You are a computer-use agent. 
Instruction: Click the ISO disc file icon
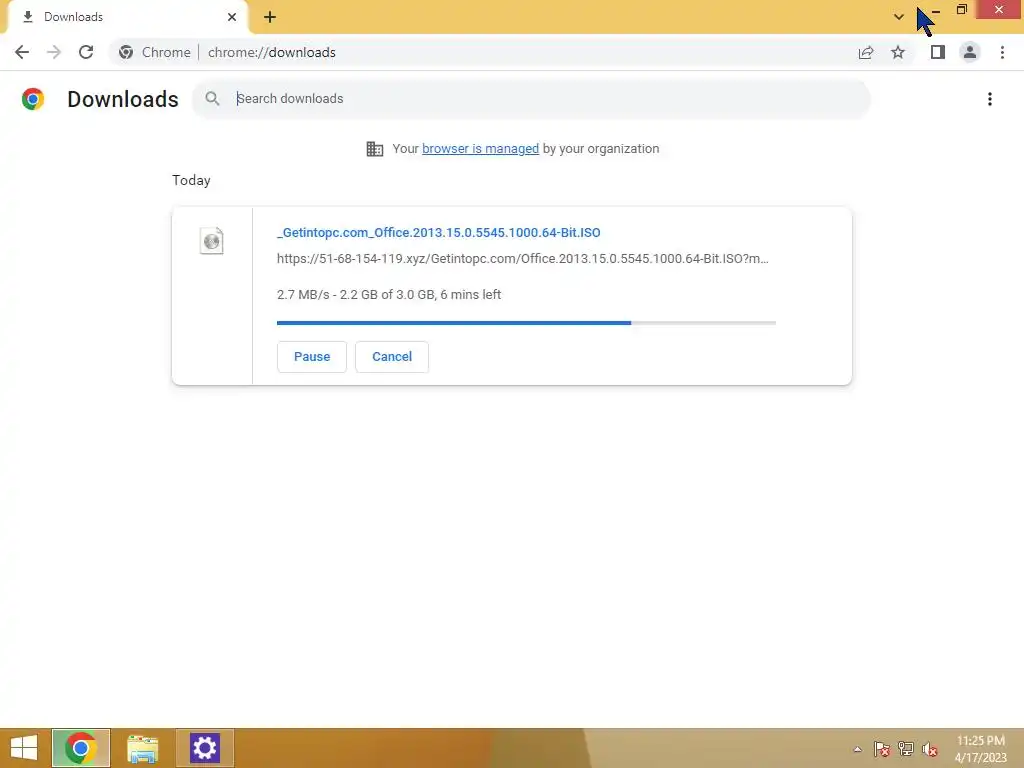(212, 241)
